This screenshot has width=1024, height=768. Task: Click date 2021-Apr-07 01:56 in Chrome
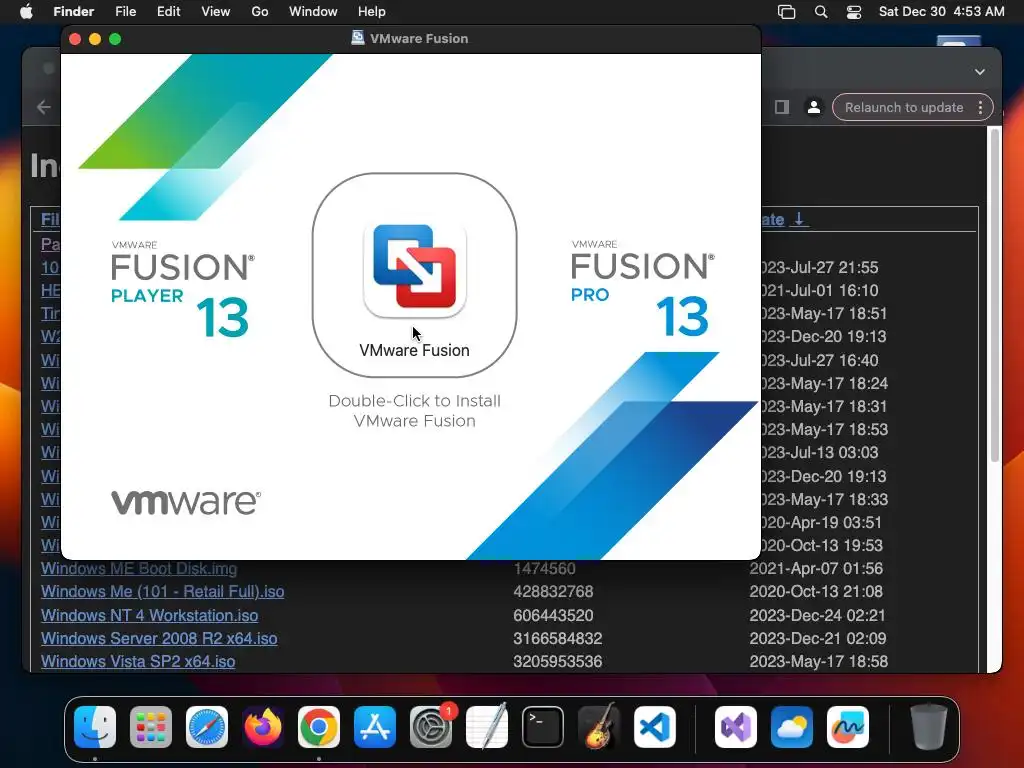pos(816,568)
